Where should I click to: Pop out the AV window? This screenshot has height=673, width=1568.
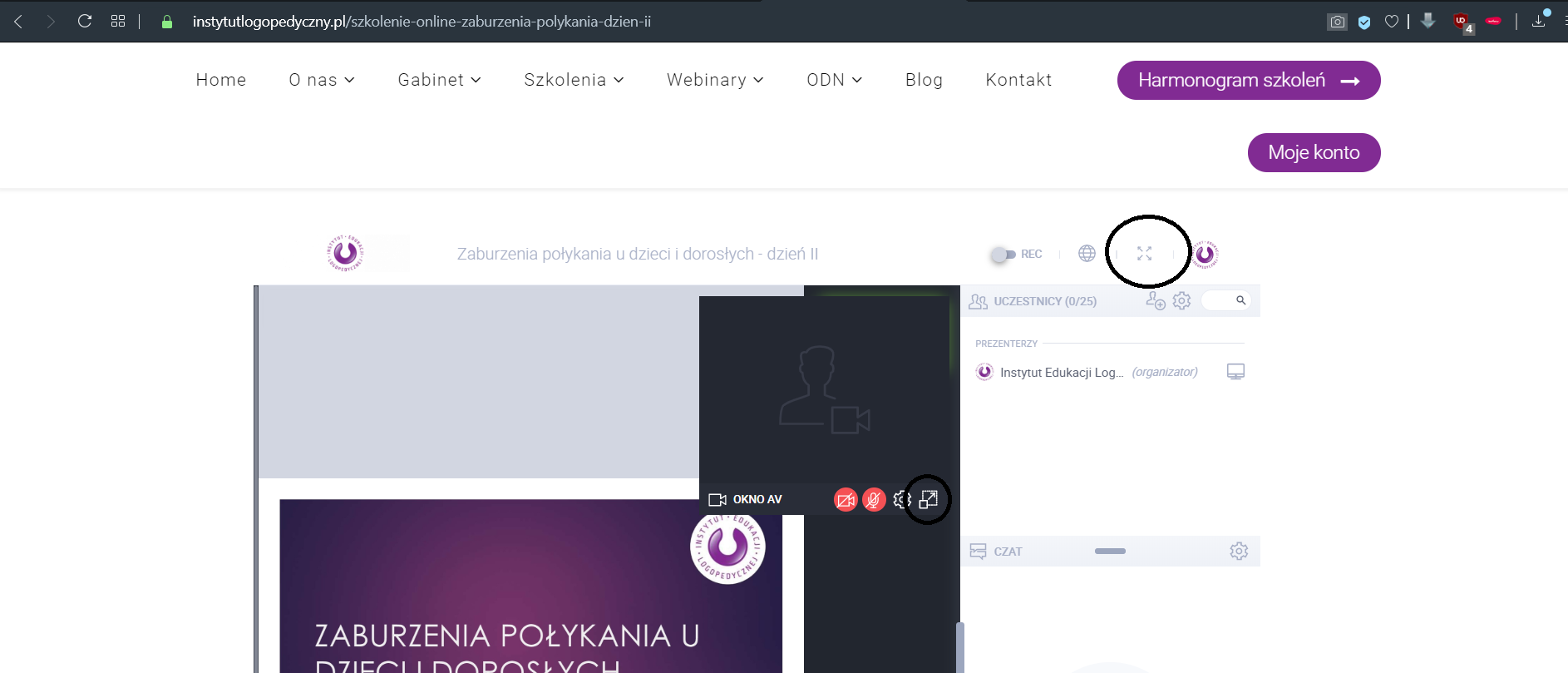pyautogui.click(x=929, y=499)
